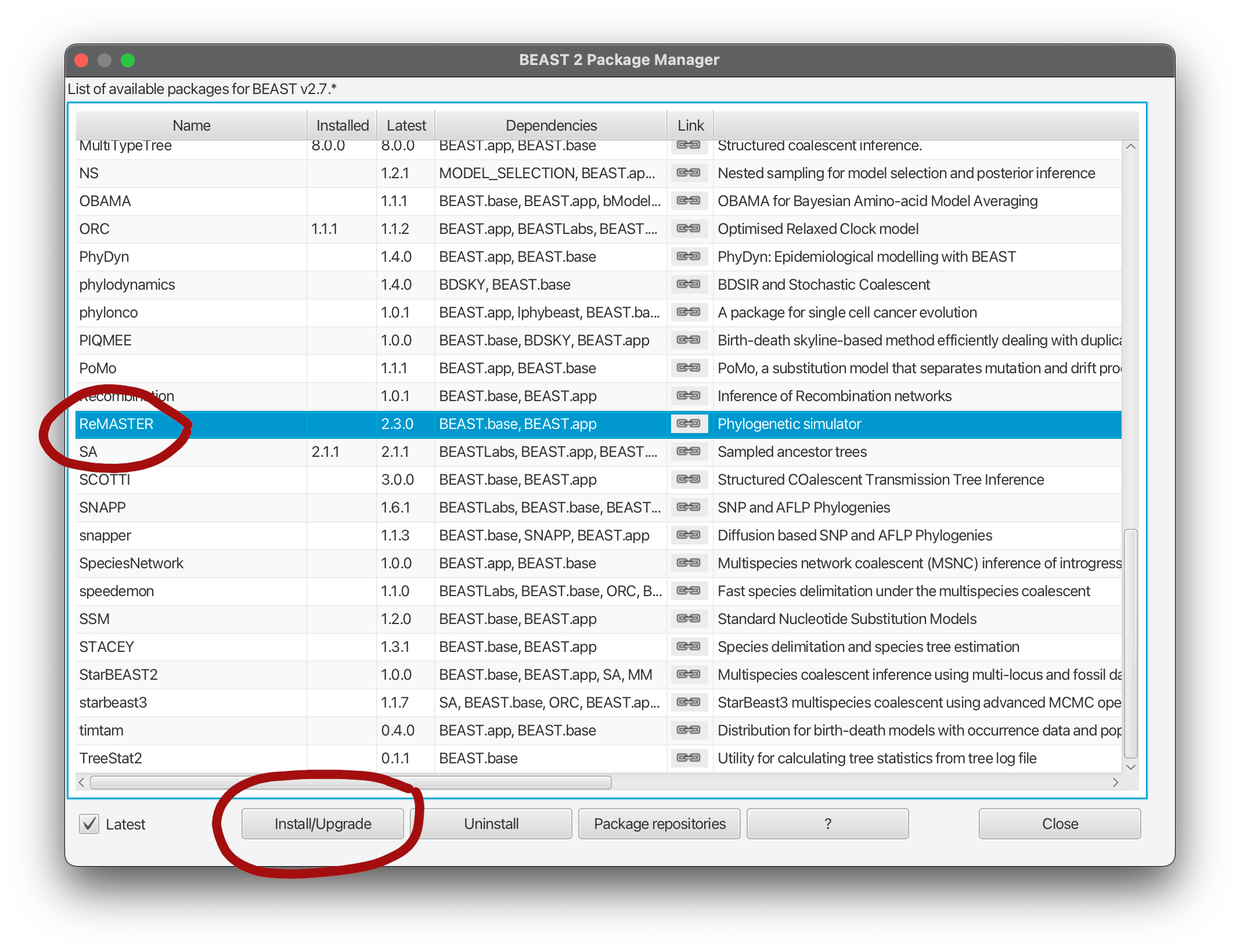Select the SpeciesNetwork package name

[x=131, y=563]
